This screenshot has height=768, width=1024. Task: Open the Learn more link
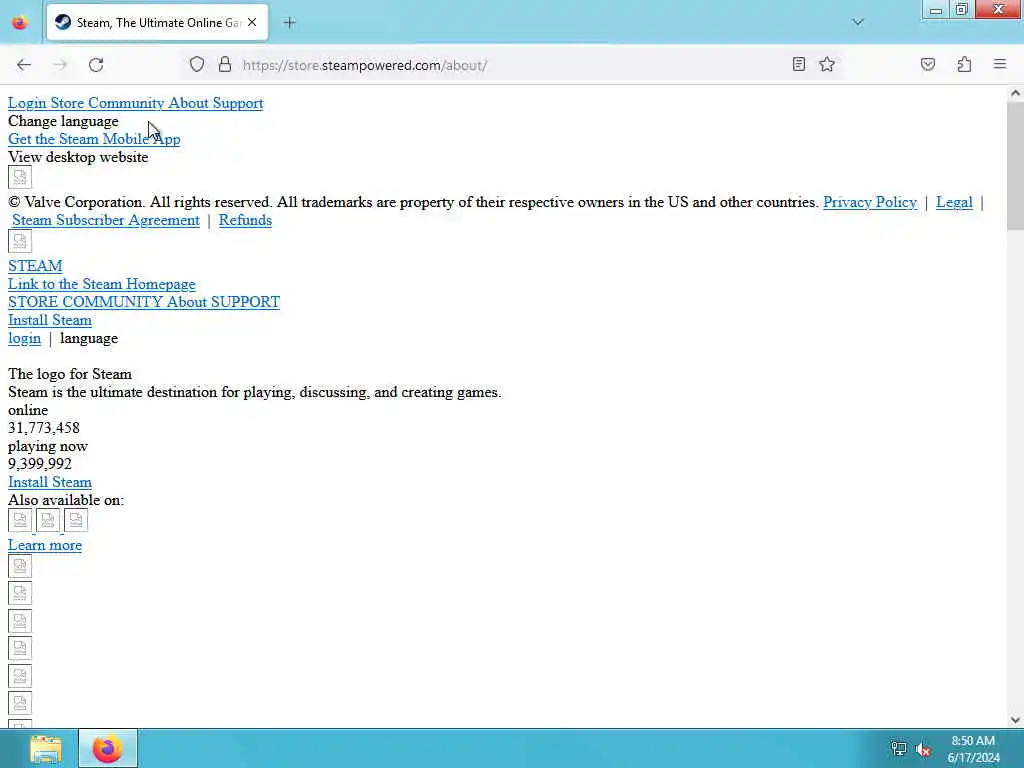pos(45,545)
